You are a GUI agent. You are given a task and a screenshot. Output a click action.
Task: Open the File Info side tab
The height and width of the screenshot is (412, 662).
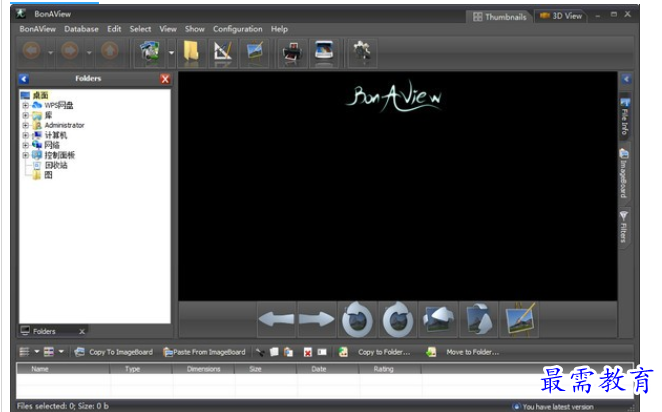[x=625, y=117]
